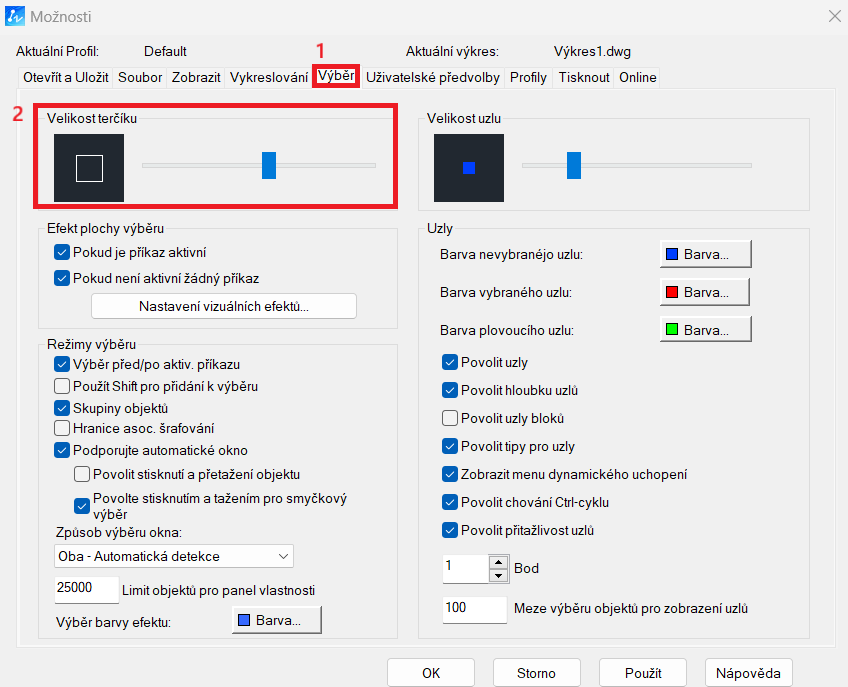Enable 'Povolit uzly bloků' checkbox

450,418
